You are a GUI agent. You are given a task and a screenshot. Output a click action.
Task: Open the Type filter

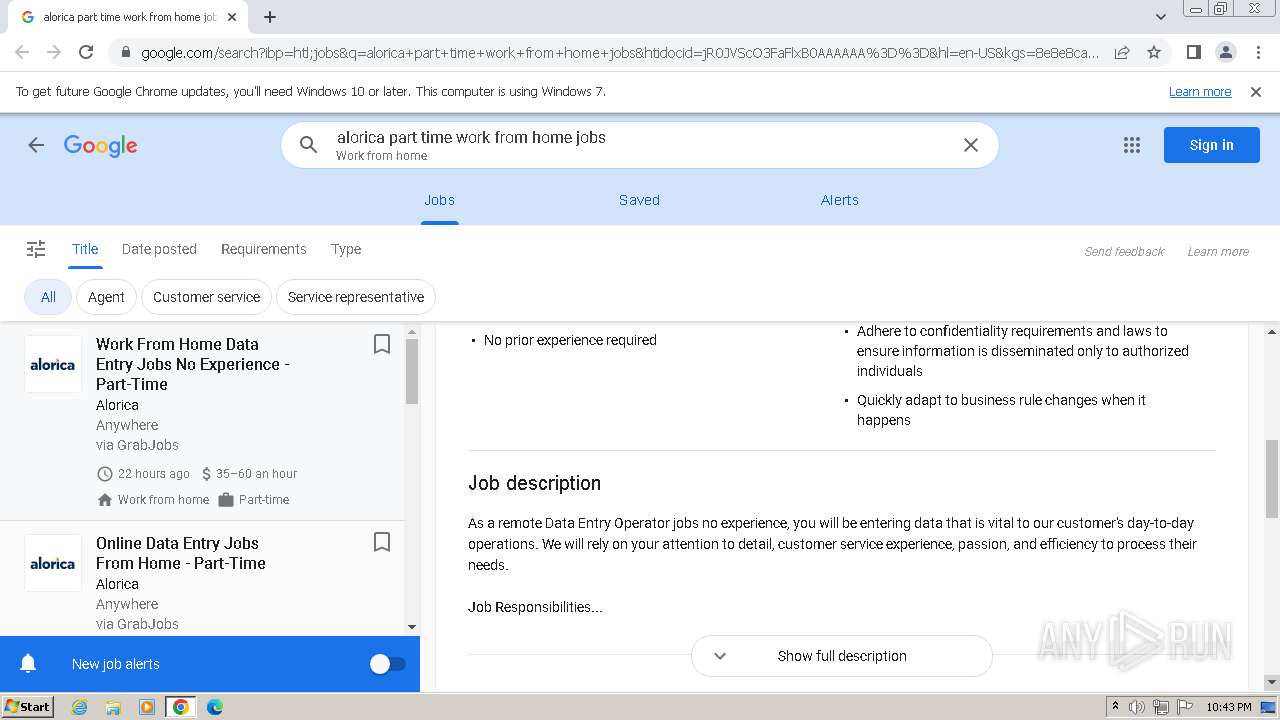point(346,249)
